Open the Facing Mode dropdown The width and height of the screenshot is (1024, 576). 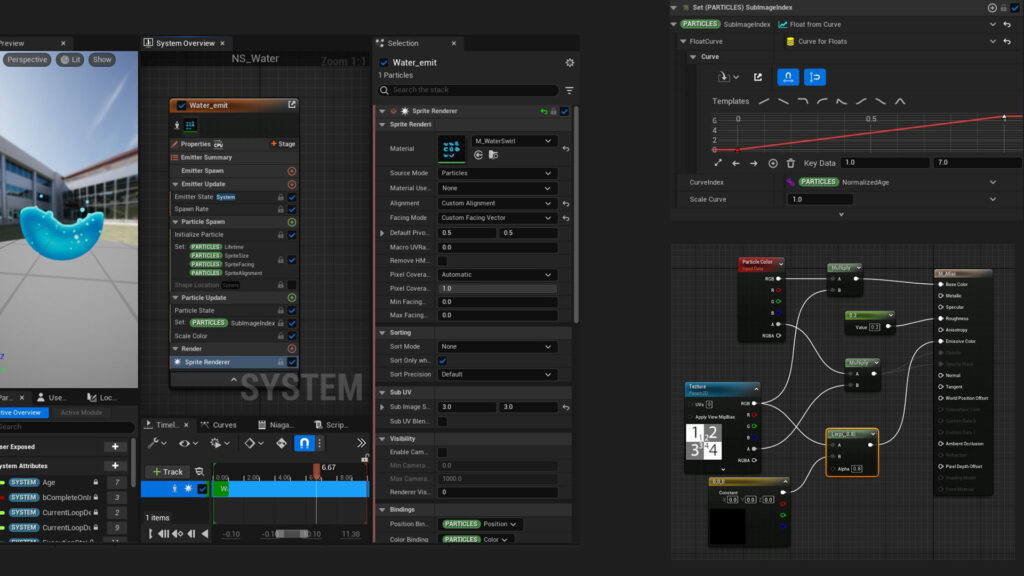tap(497, 218)
